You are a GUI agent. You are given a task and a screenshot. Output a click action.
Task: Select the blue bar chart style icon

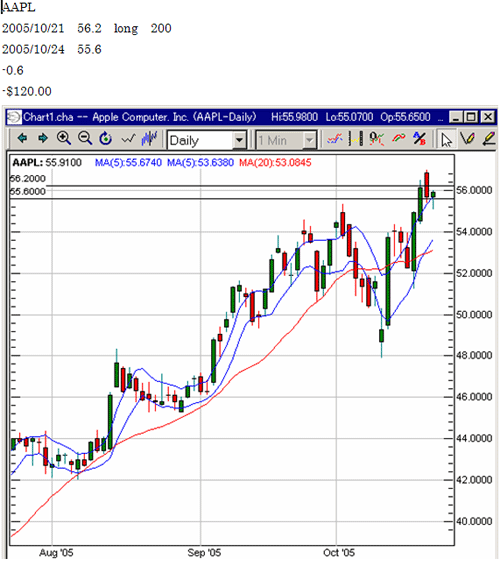click(149, 138)
